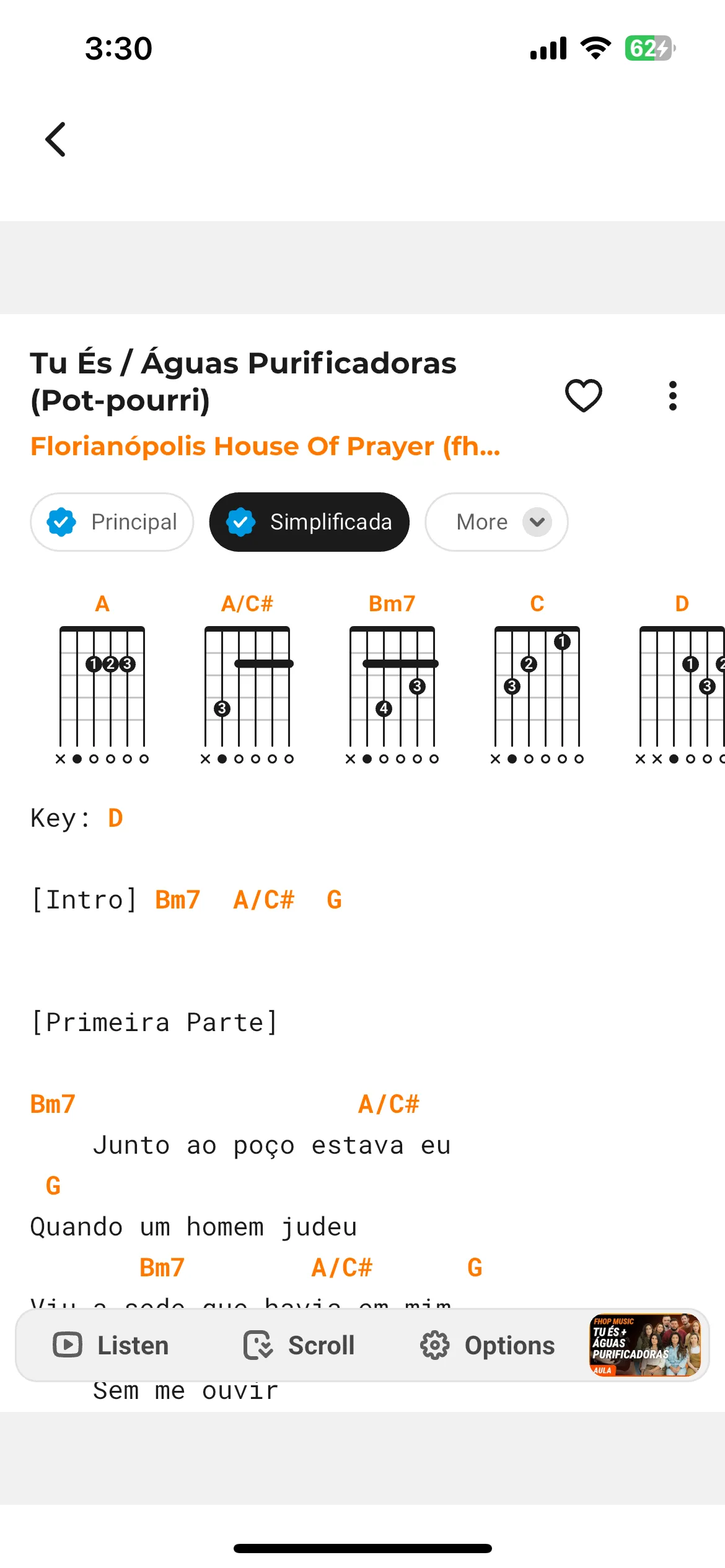Select the Principal version tab
The width and height of the screenshot is (725, 1568).
112,522
